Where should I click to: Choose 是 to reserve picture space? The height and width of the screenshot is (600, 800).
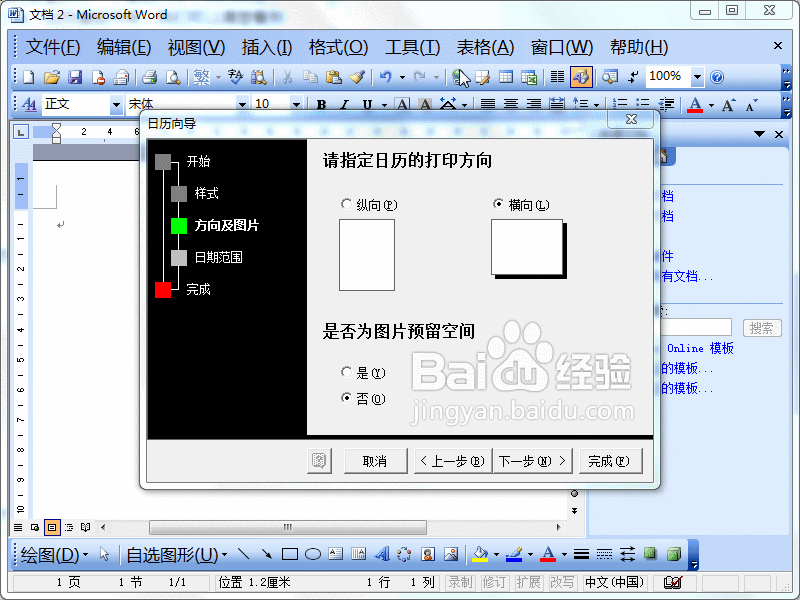346,372
